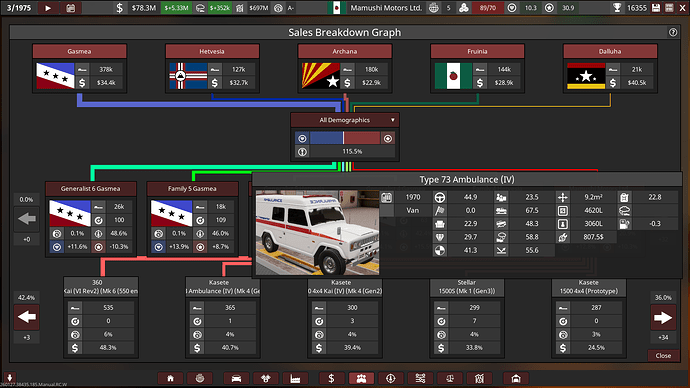Click the 16355 score value

pos(637,8)
